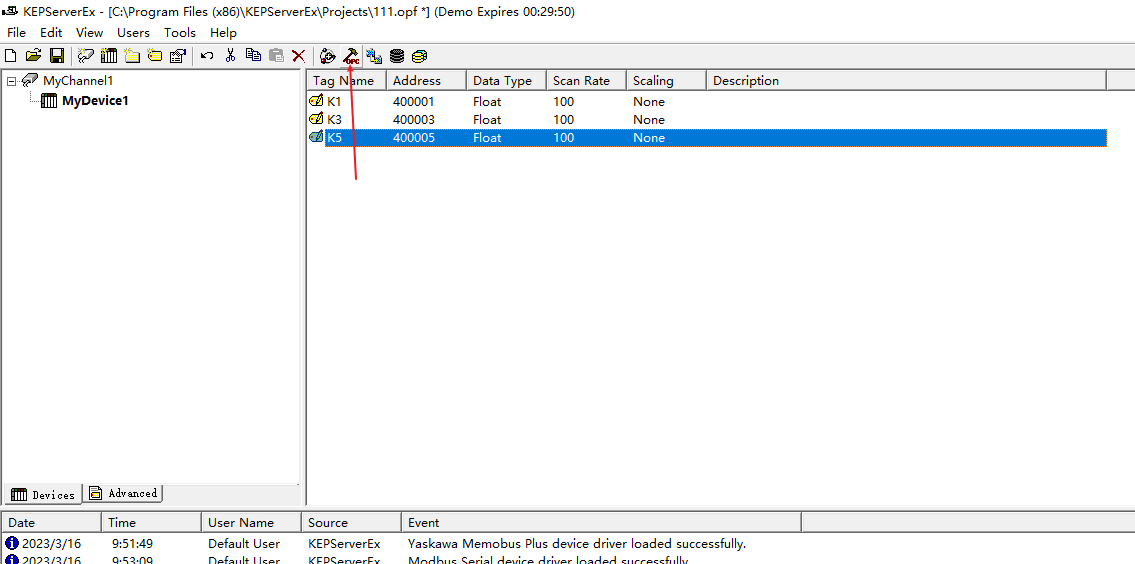This screenshot has width=1135, height=564.
Task: Delete selection with red X icon
Action: [x=298, y=56]
